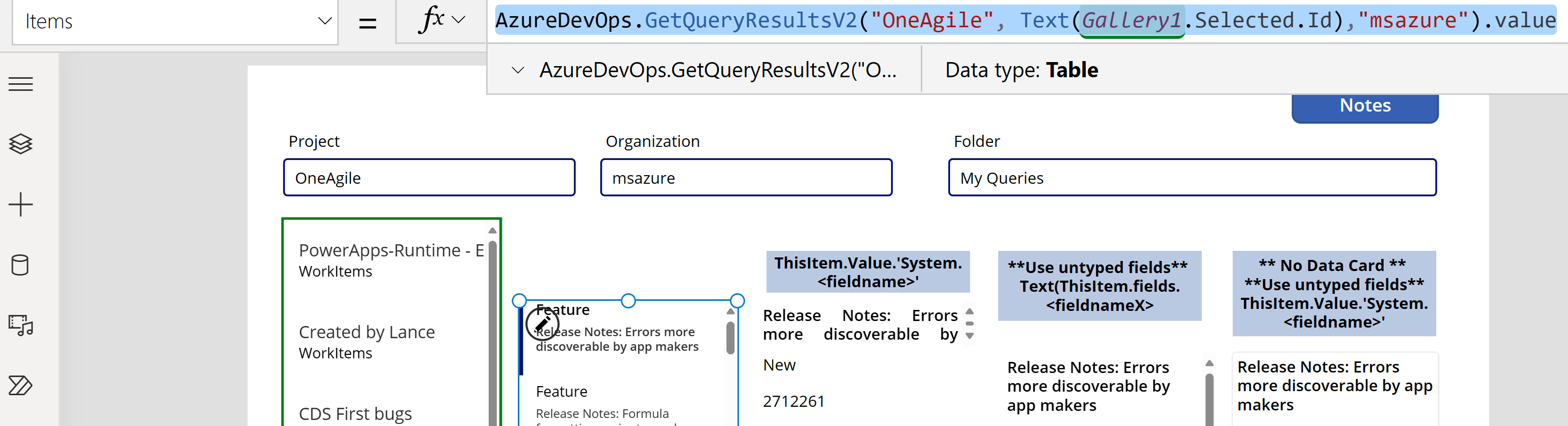1568x426 pixels.
Task: Click scrollbar beside untyped fields Release Notes text
Action: pos(1210,399)
